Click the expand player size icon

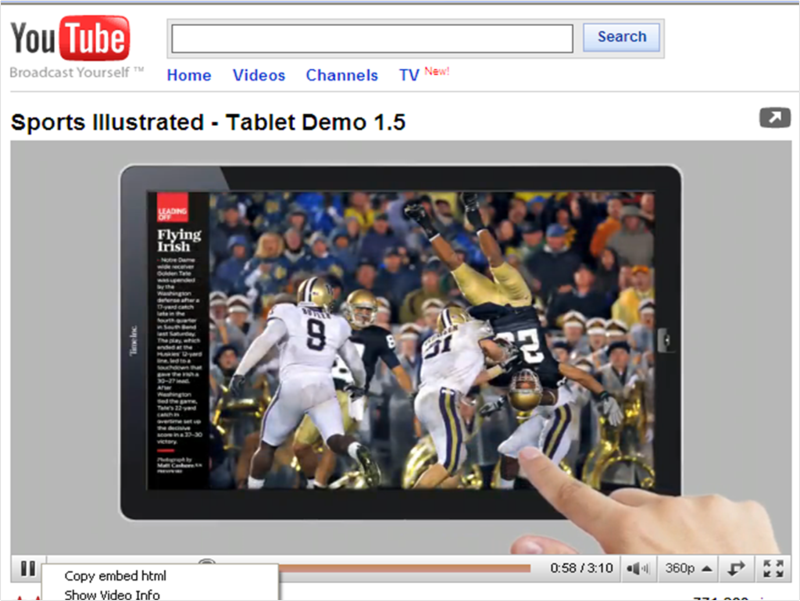tap(735, 568)
